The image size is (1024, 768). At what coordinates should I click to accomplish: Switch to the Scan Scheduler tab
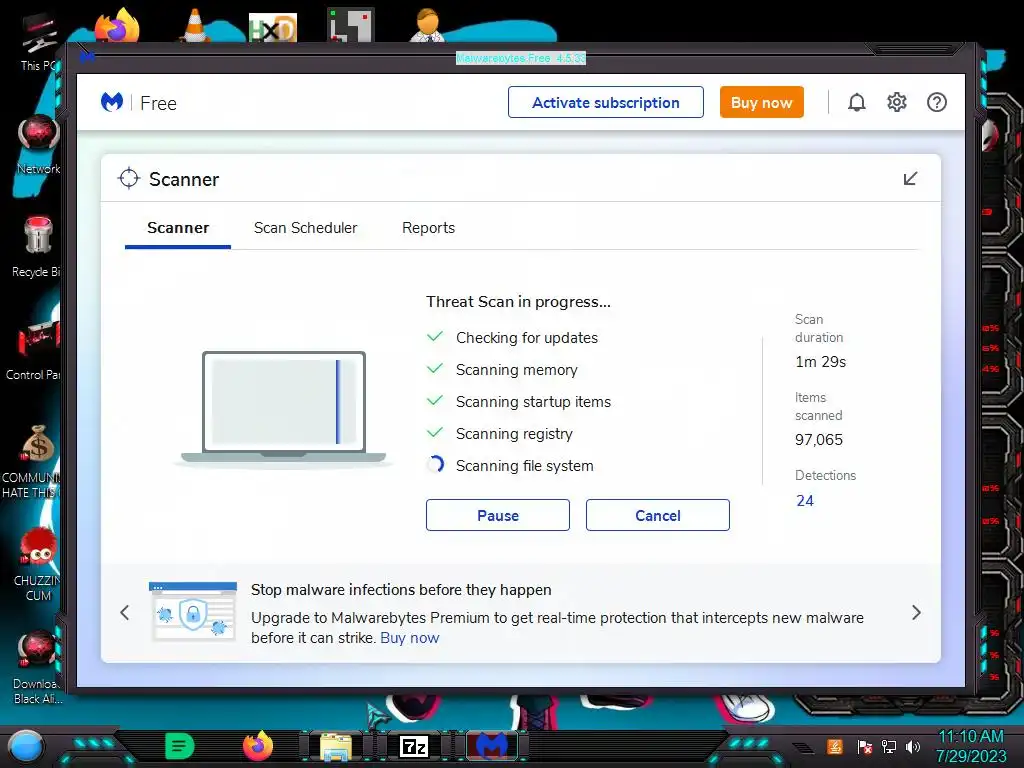(x=306, y=228)
